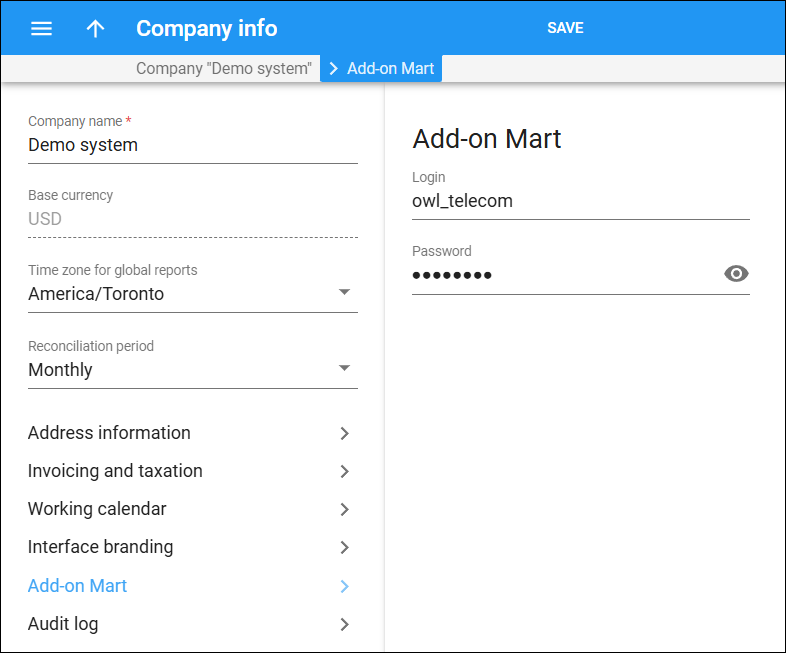Image resolution: width=786 pixels, height=653 pixels.
Task: Click the Login label
Action: (429, 177)
